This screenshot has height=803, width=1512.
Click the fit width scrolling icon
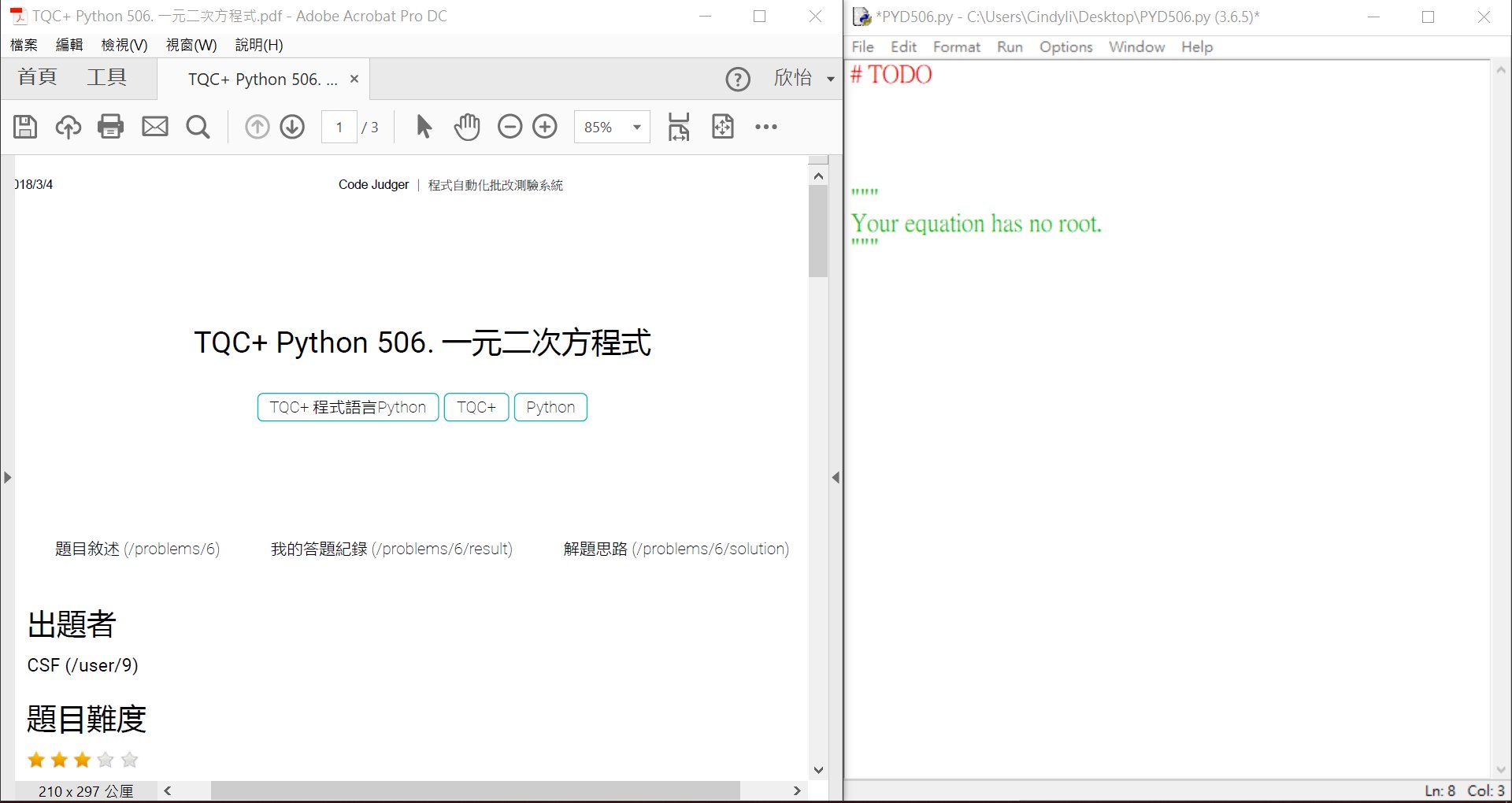(x=679, y=127)
